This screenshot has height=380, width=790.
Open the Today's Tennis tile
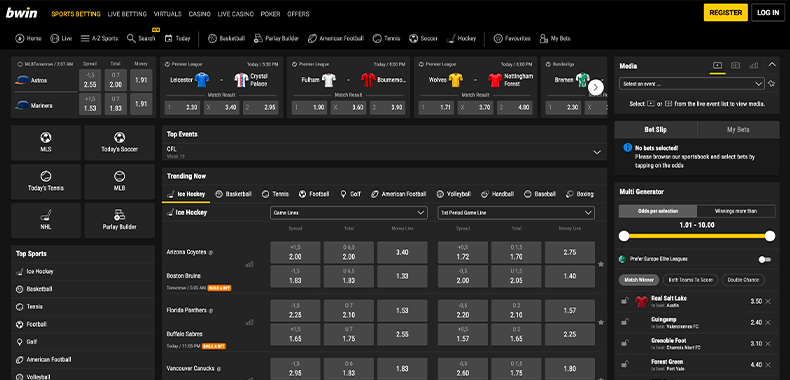[46, 182]
